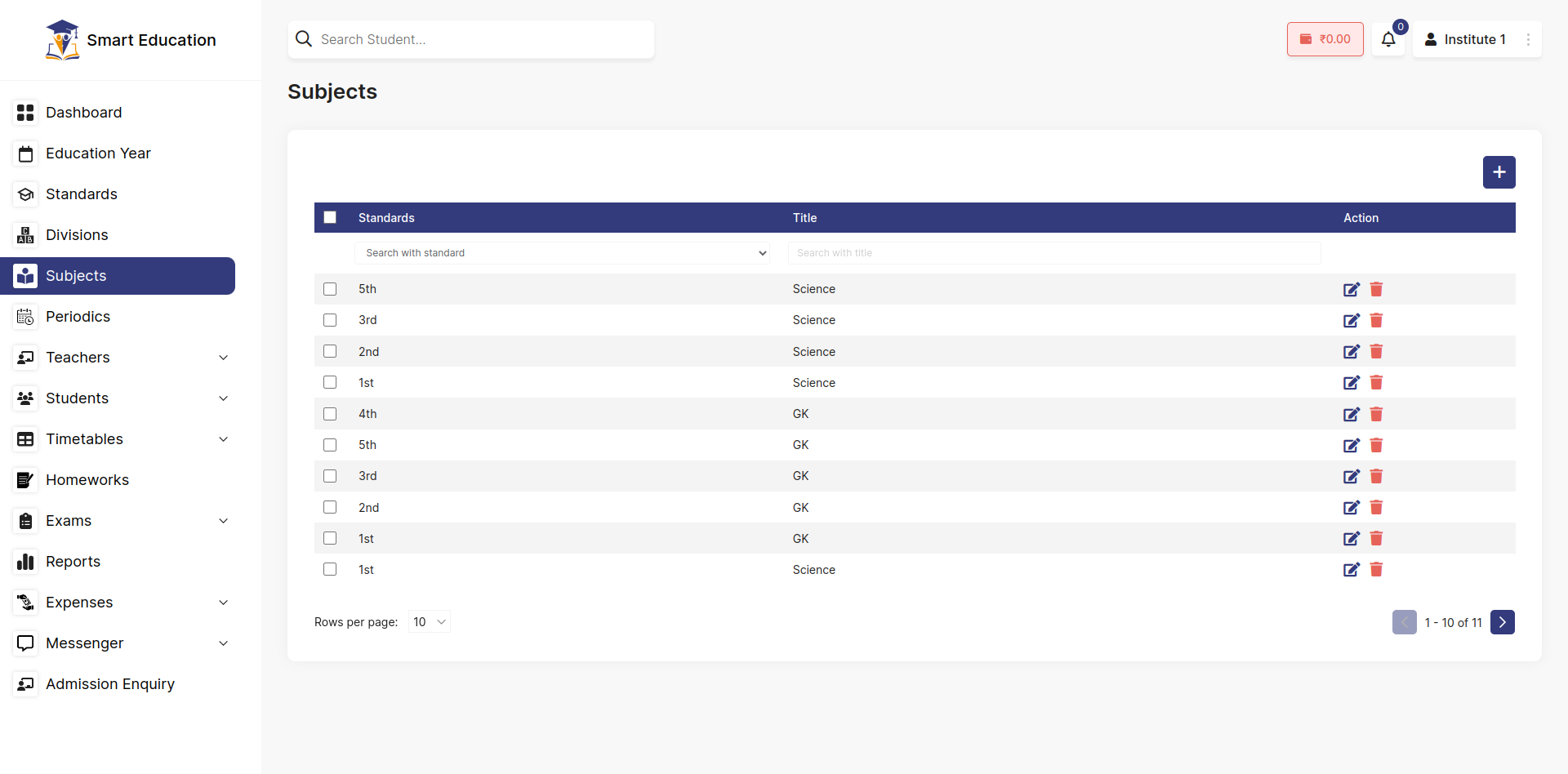The image size is (1568, 774).
Task: Check the 1st GK row checkbox
Action: click(x=330, y=538)
